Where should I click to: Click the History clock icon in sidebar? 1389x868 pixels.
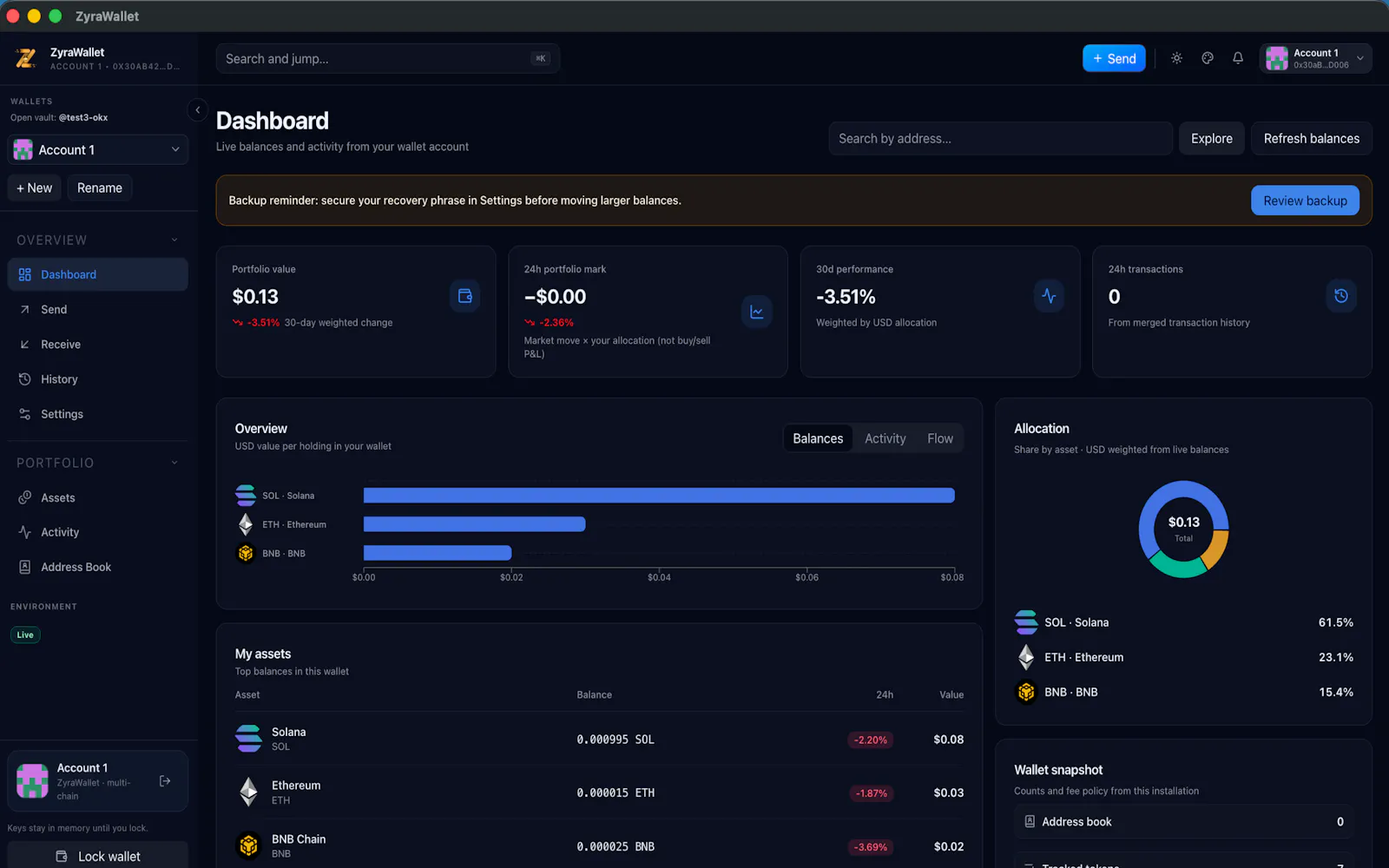24,379
